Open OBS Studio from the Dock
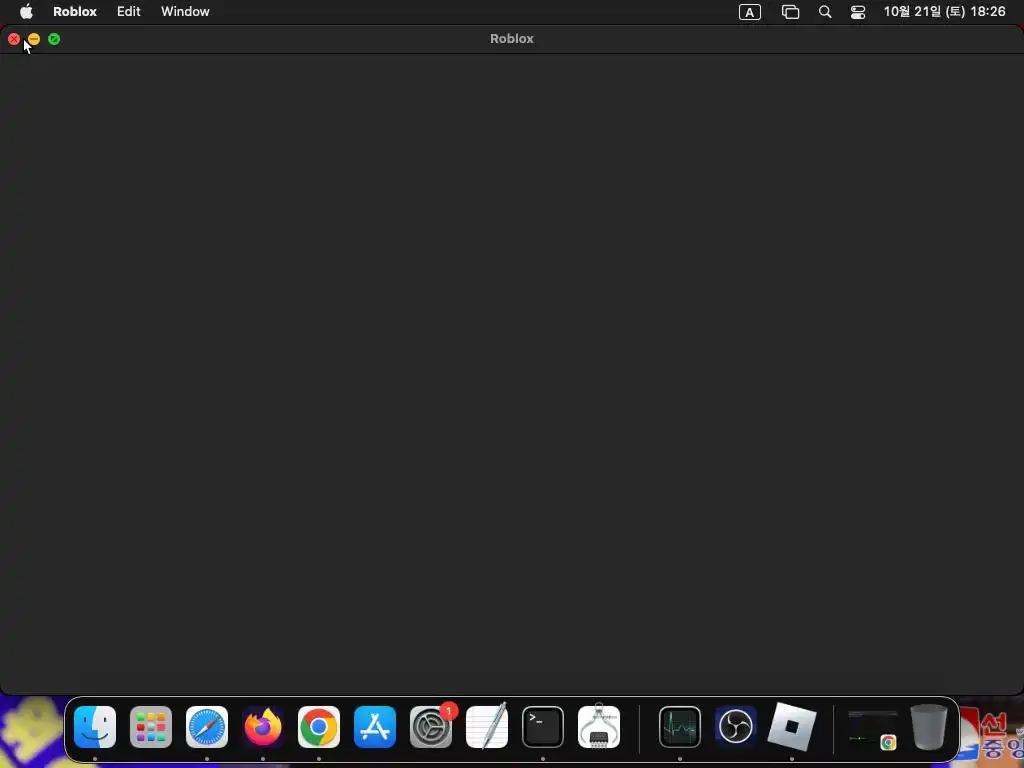This screenshot has width=1024, height=768. coord(735,726)
